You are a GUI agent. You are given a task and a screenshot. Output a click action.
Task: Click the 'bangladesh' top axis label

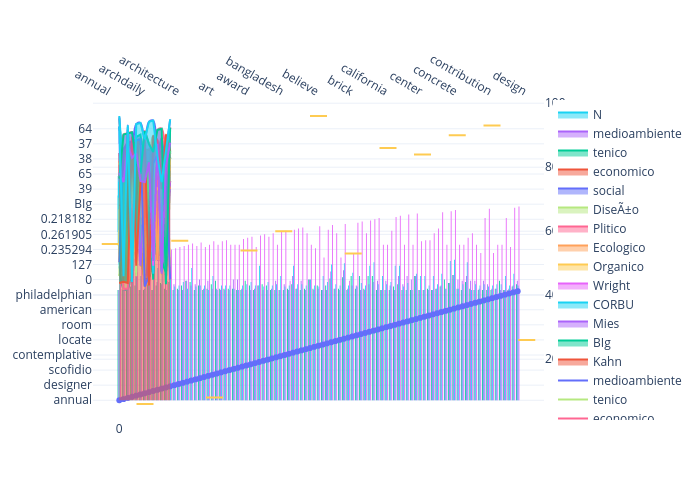coord(254,76)
